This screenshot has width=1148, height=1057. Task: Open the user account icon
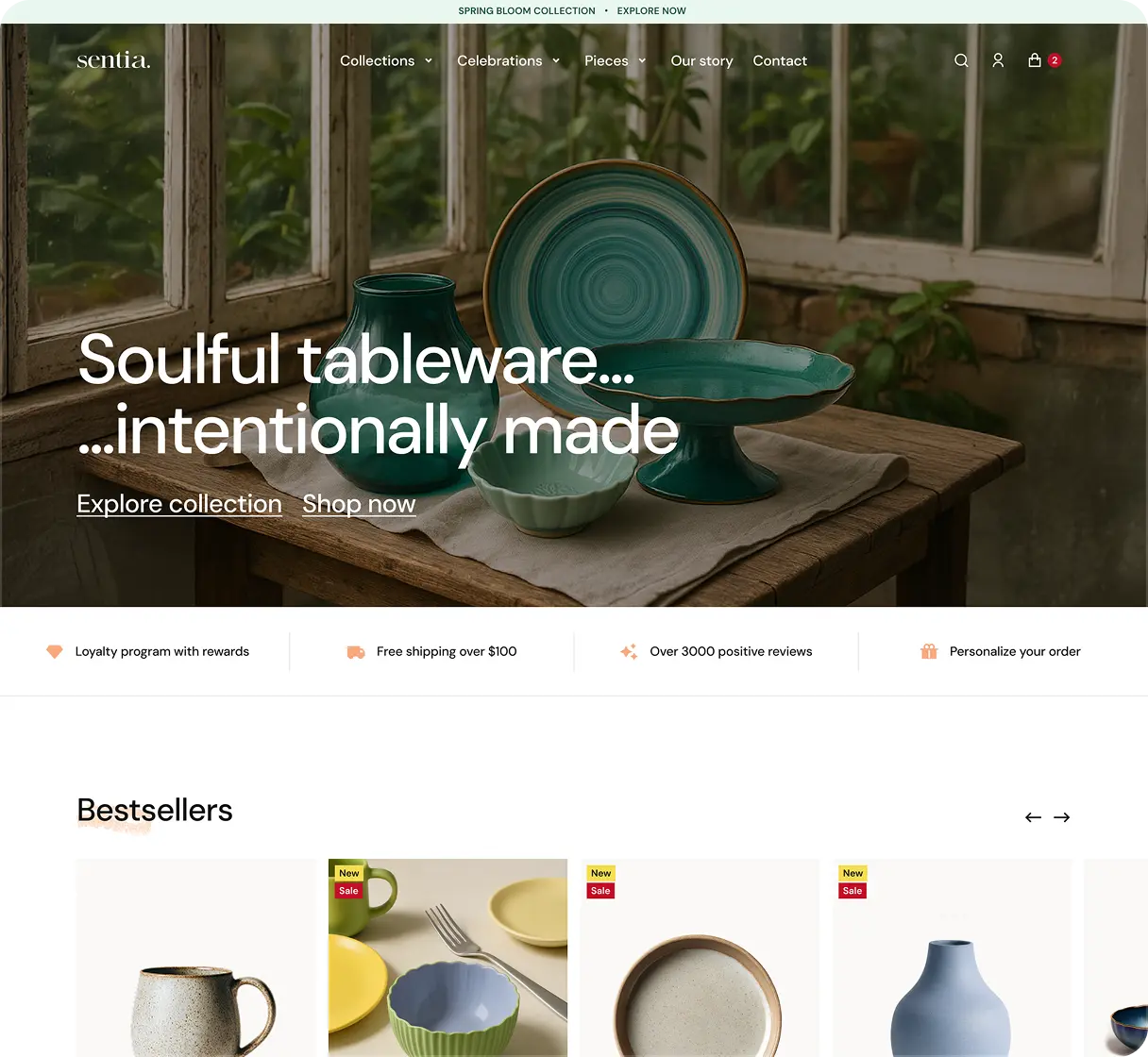(998, 60)
